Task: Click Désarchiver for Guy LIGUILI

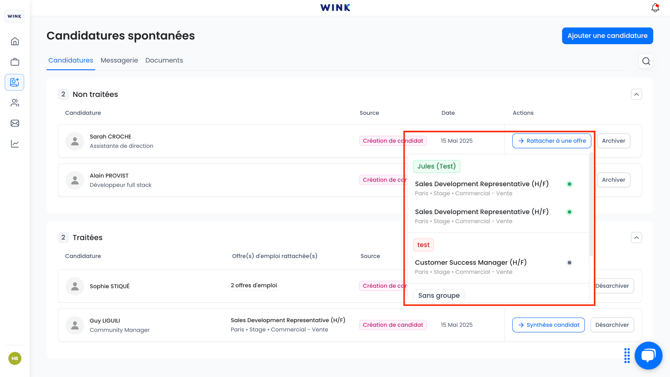Action: 612,325
